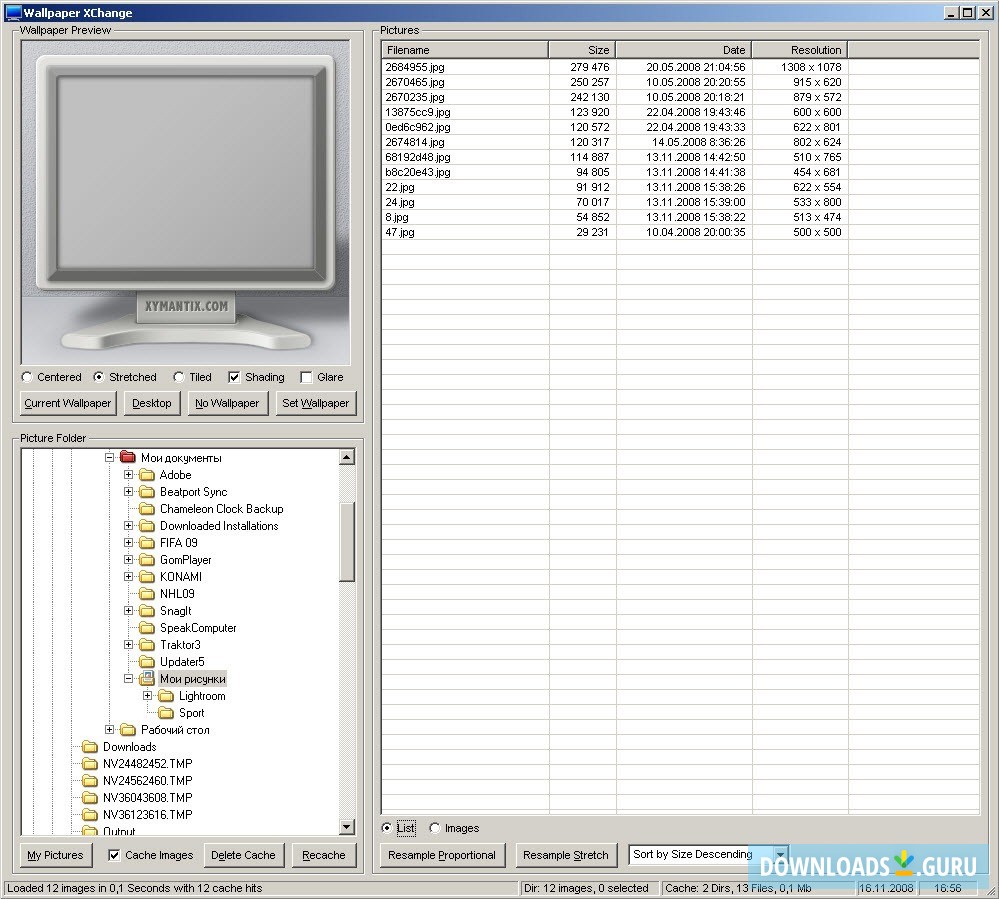Select the Мои рисунки folder icon
This screenshot has height=899, width=999.
tap(146, 679)
